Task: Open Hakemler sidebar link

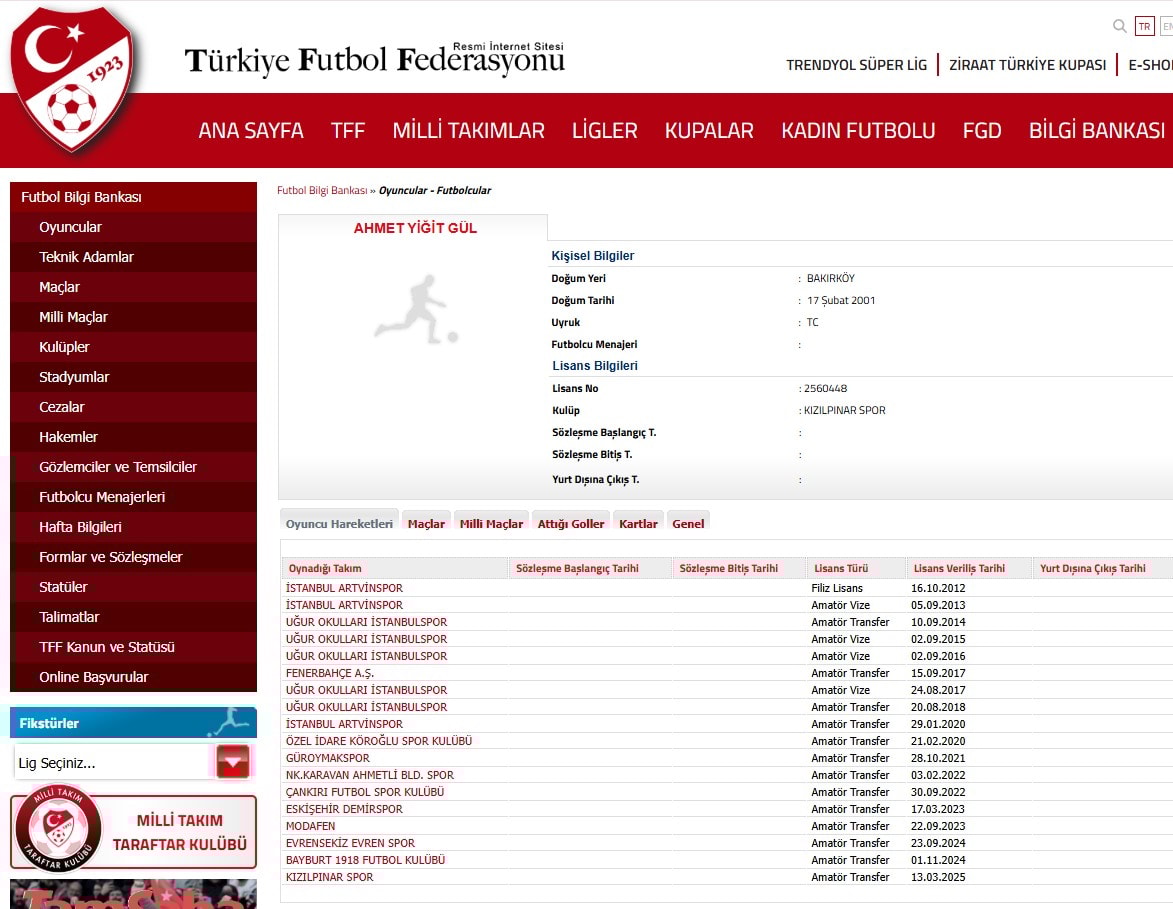Action: pos(133,437)
